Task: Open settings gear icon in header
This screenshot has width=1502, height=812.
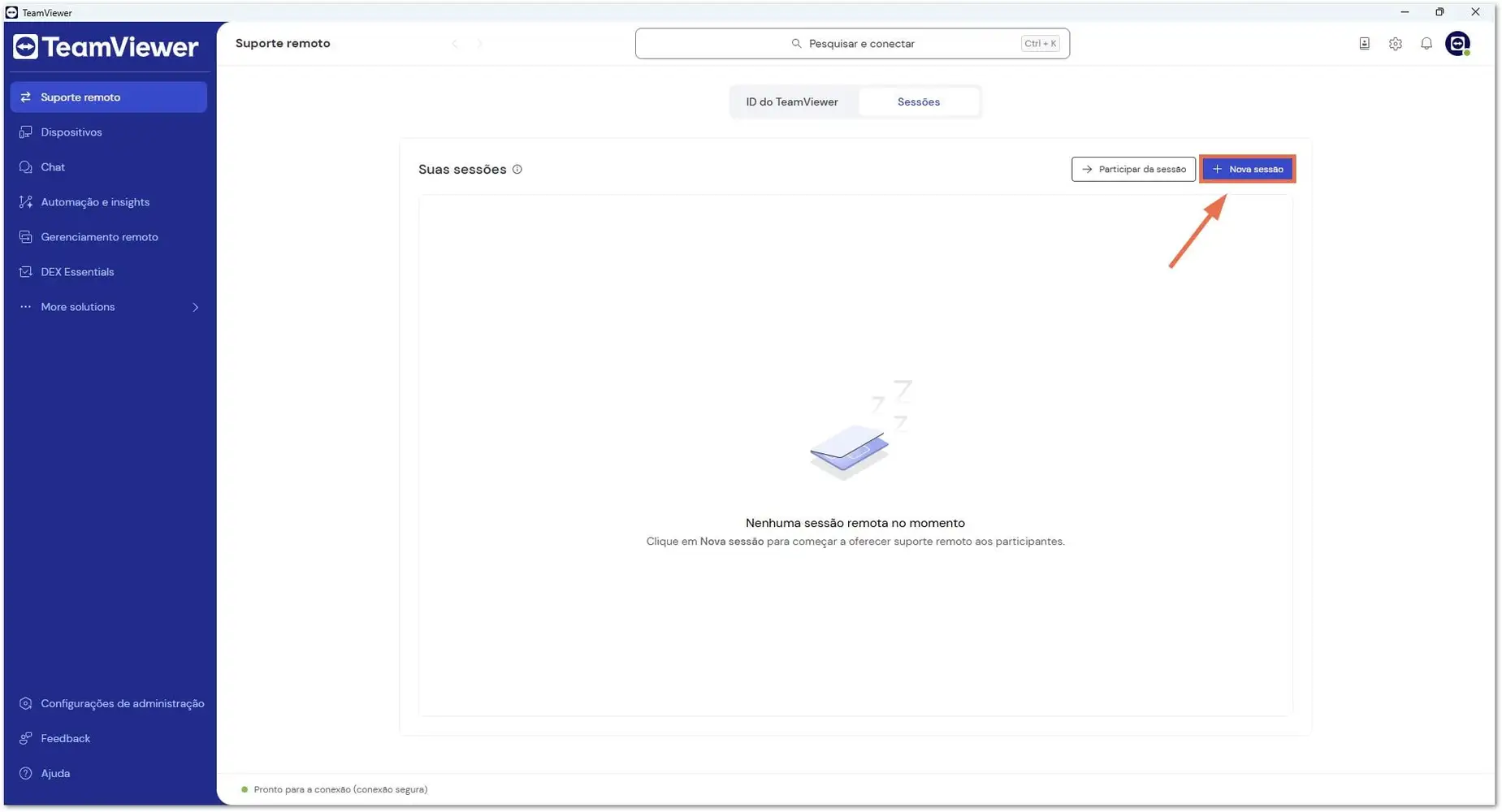Action: click(1396, 44)
